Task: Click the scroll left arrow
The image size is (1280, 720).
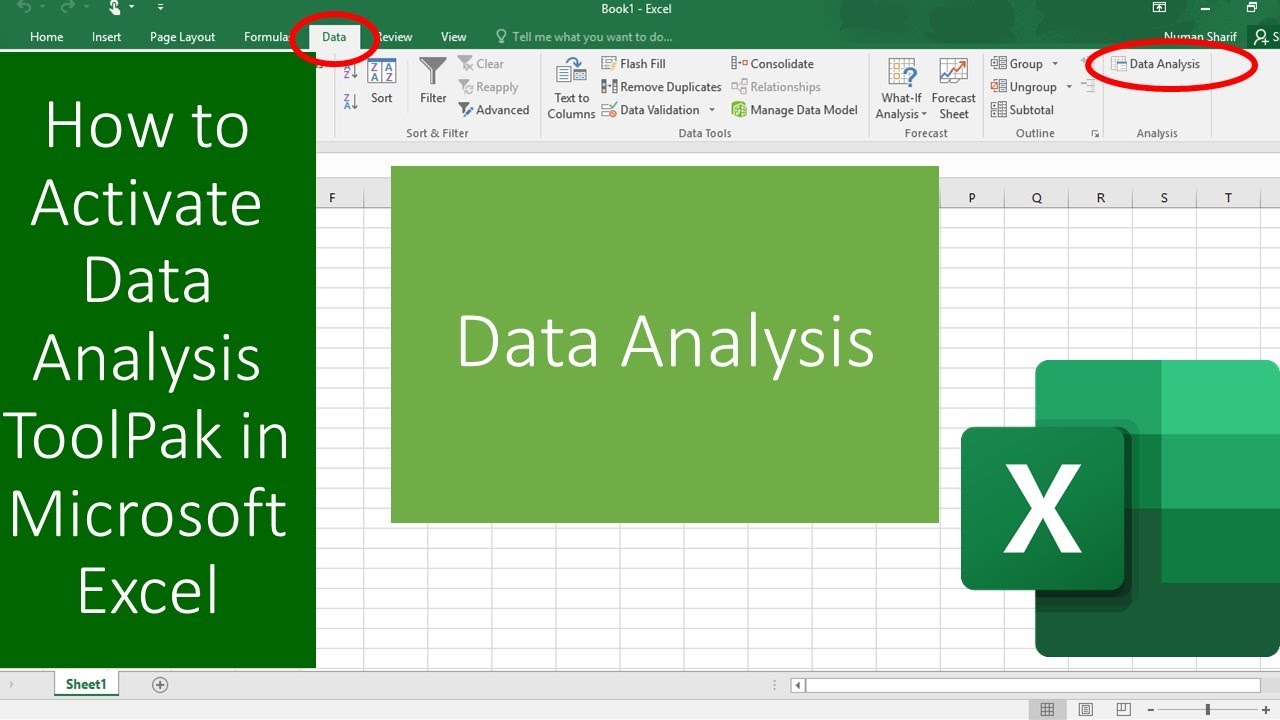Action: (798, 685)
